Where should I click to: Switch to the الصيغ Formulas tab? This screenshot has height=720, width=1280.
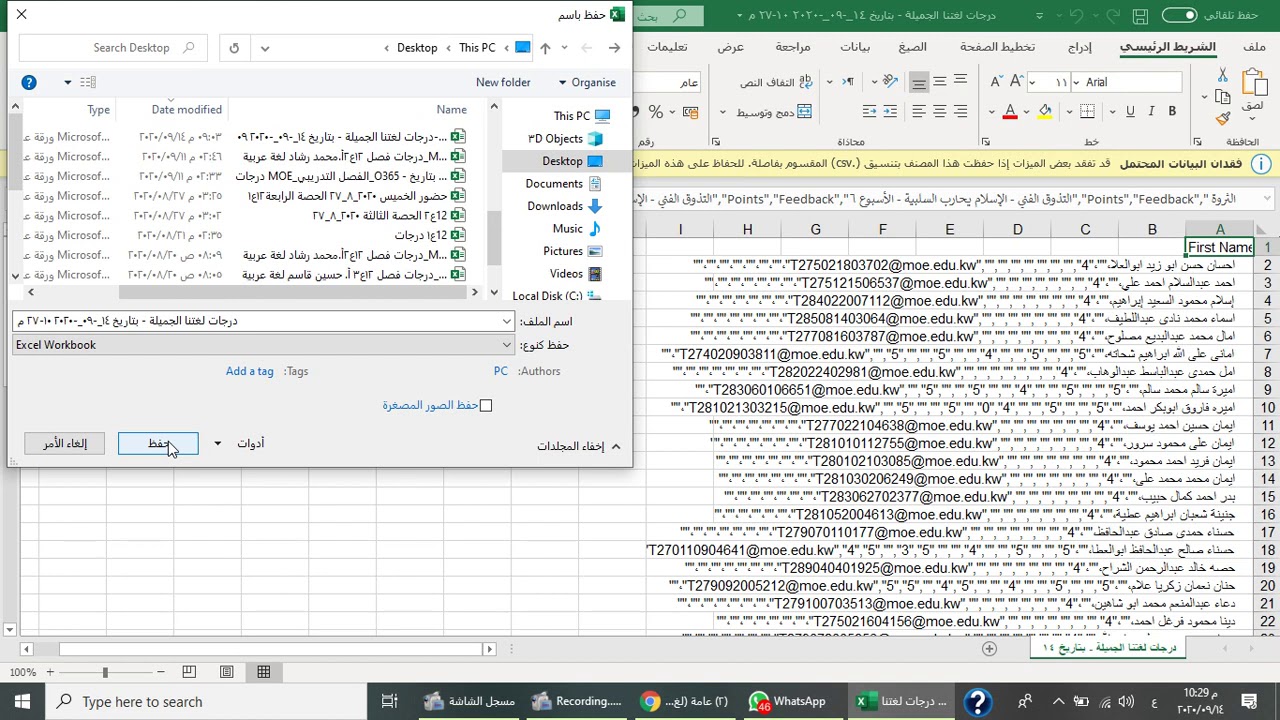[912, 47]
